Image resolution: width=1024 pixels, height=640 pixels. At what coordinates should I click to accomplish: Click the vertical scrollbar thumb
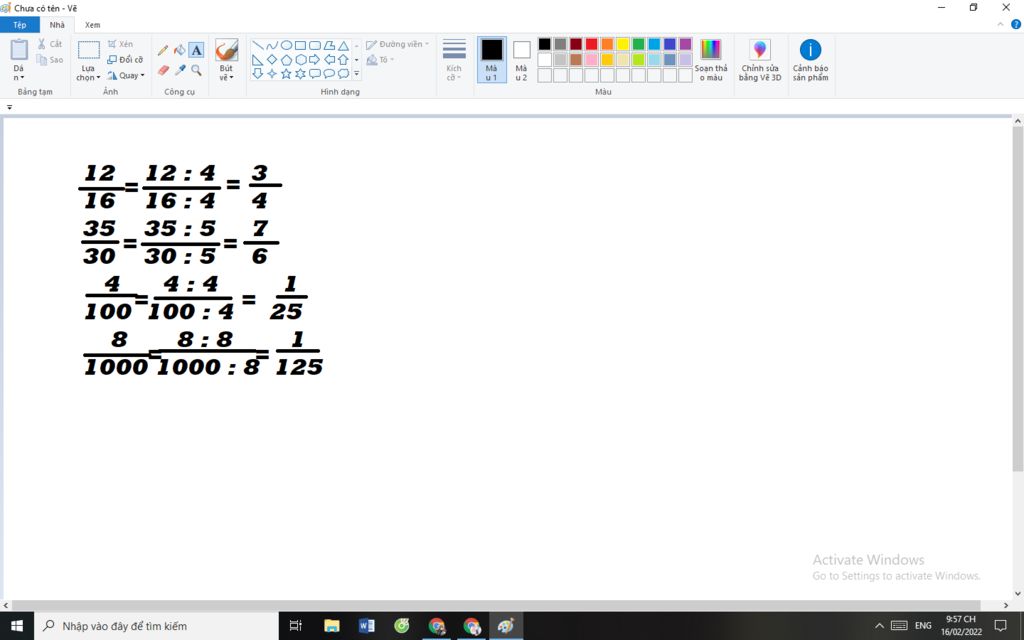1017,298
